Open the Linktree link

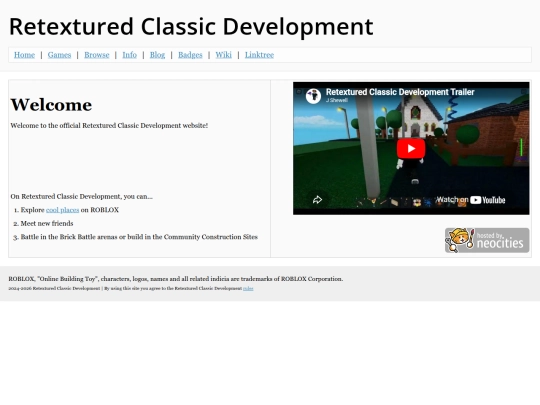point(259,55)
